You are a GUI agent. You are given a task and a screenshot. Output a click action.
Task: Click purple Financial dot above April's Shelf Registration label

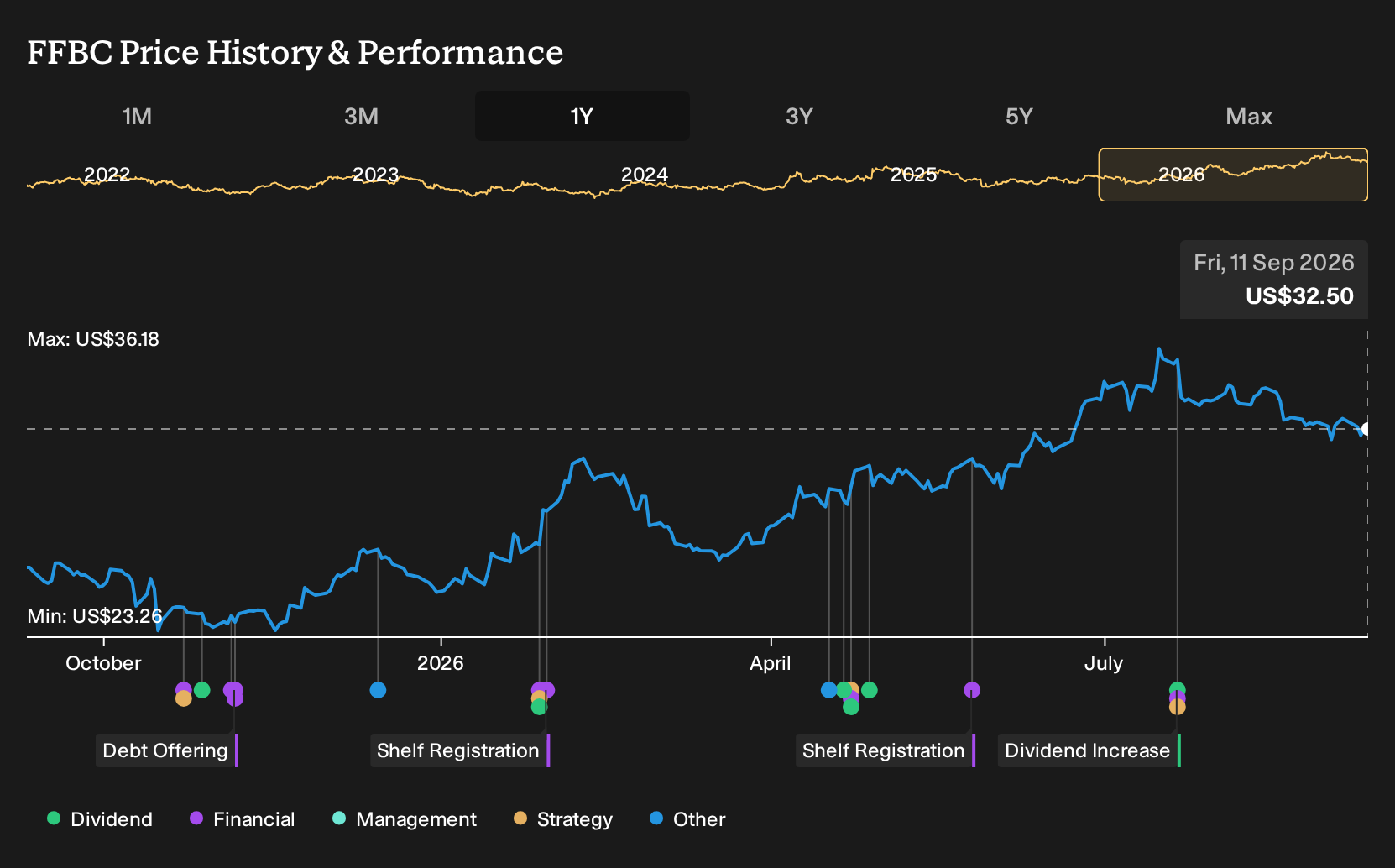pos(972,690)
